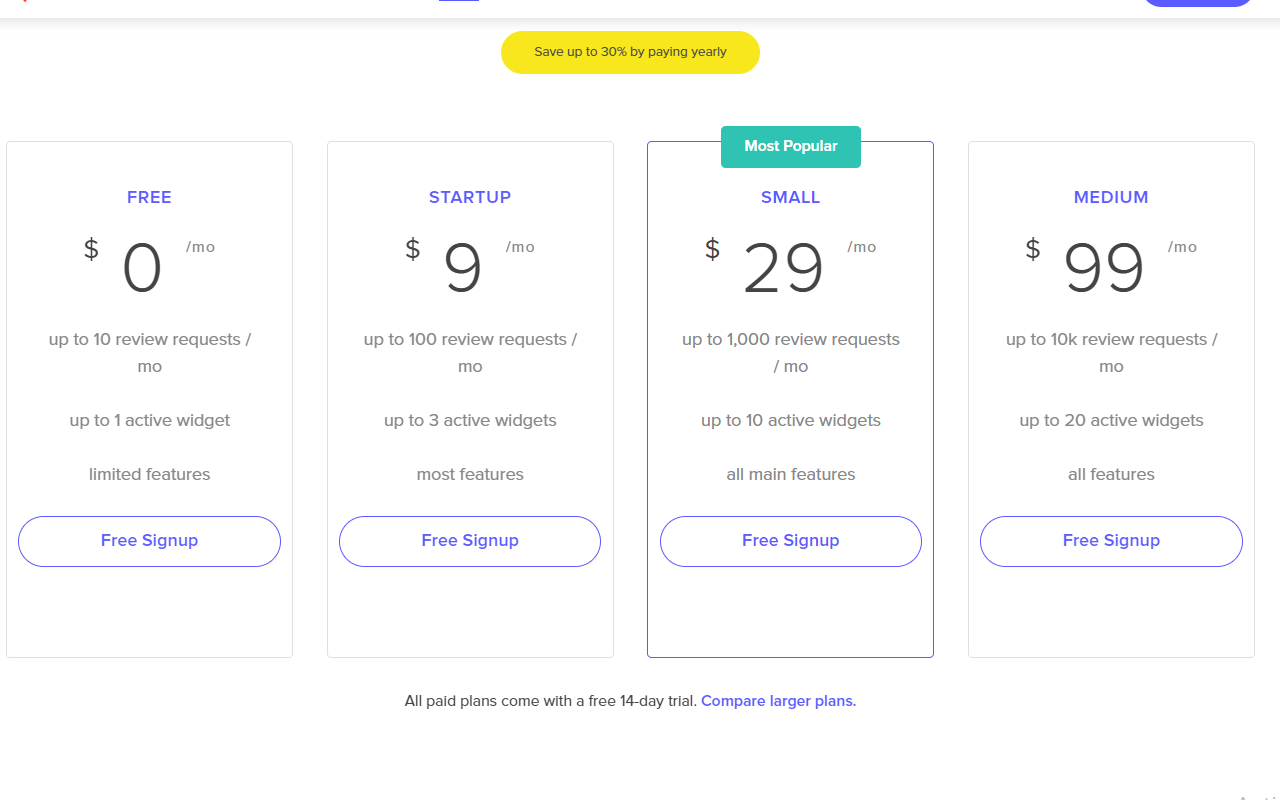The image size is (1280, 800).
Task: Click the Most Popular badge above the SMALL plan
Action: point(790,146)
